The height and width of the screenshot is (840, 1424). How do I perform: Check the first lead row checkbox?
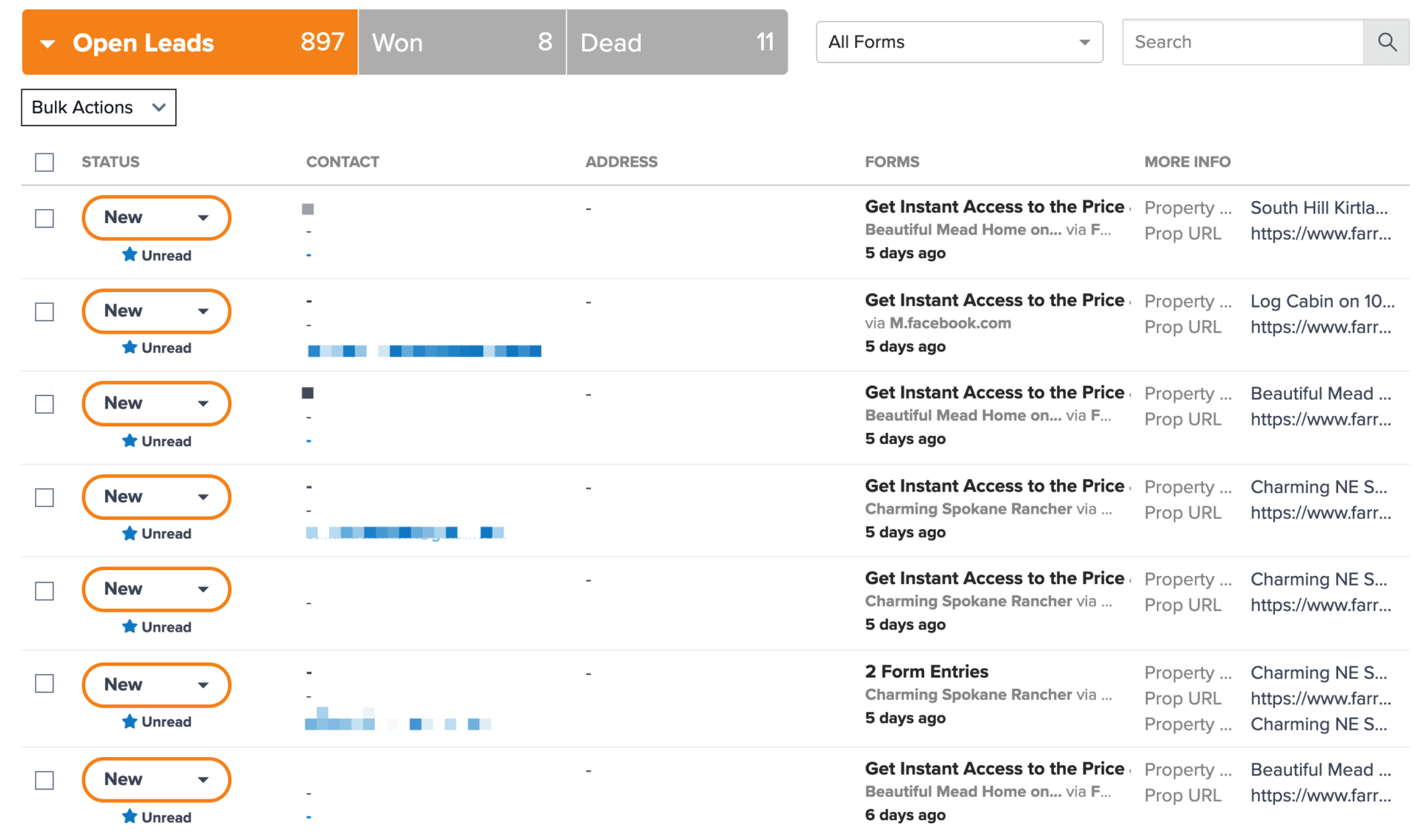pyautogui.click(x=44, y=219)
